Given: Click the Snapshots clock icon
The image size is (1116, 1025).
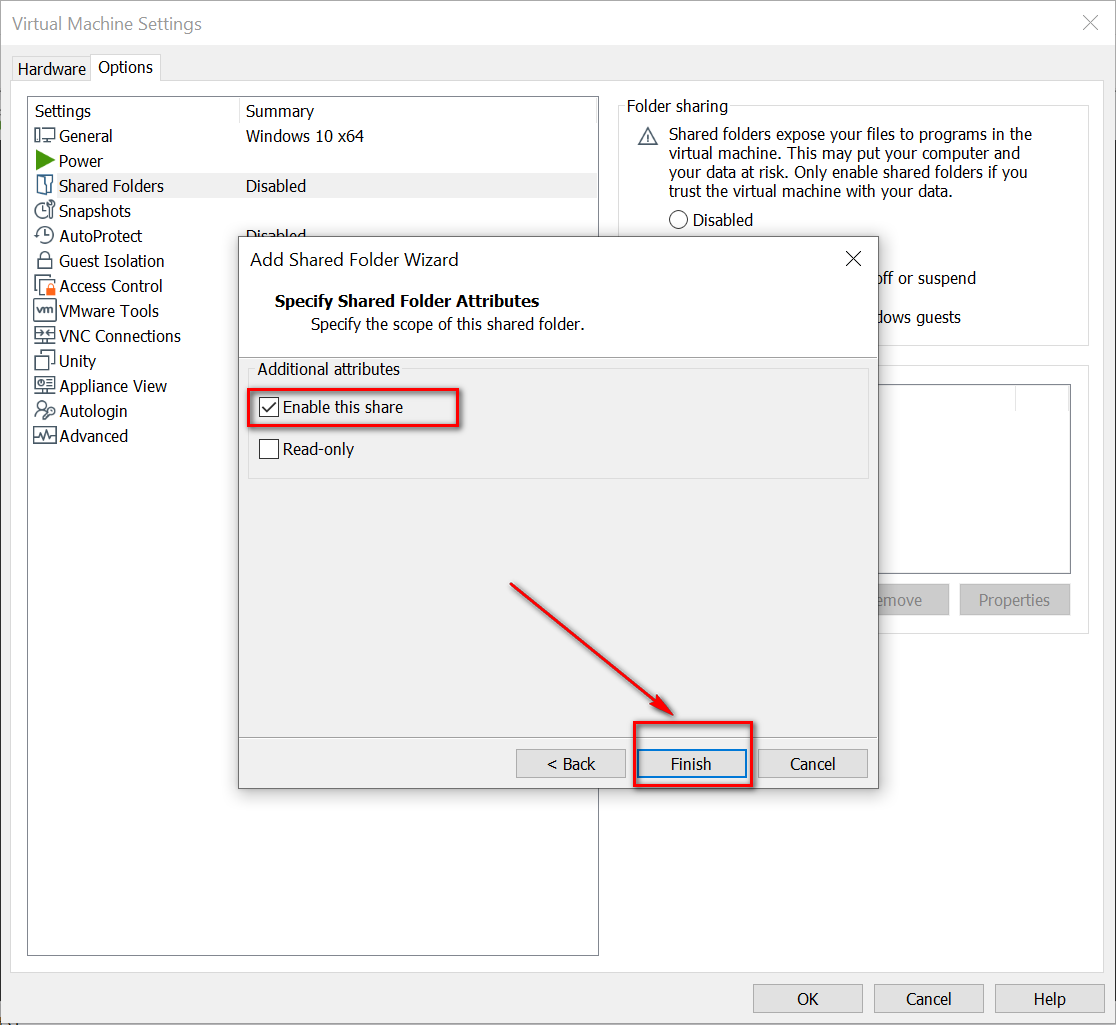Looking at the screenshot, I should point(45,210).
